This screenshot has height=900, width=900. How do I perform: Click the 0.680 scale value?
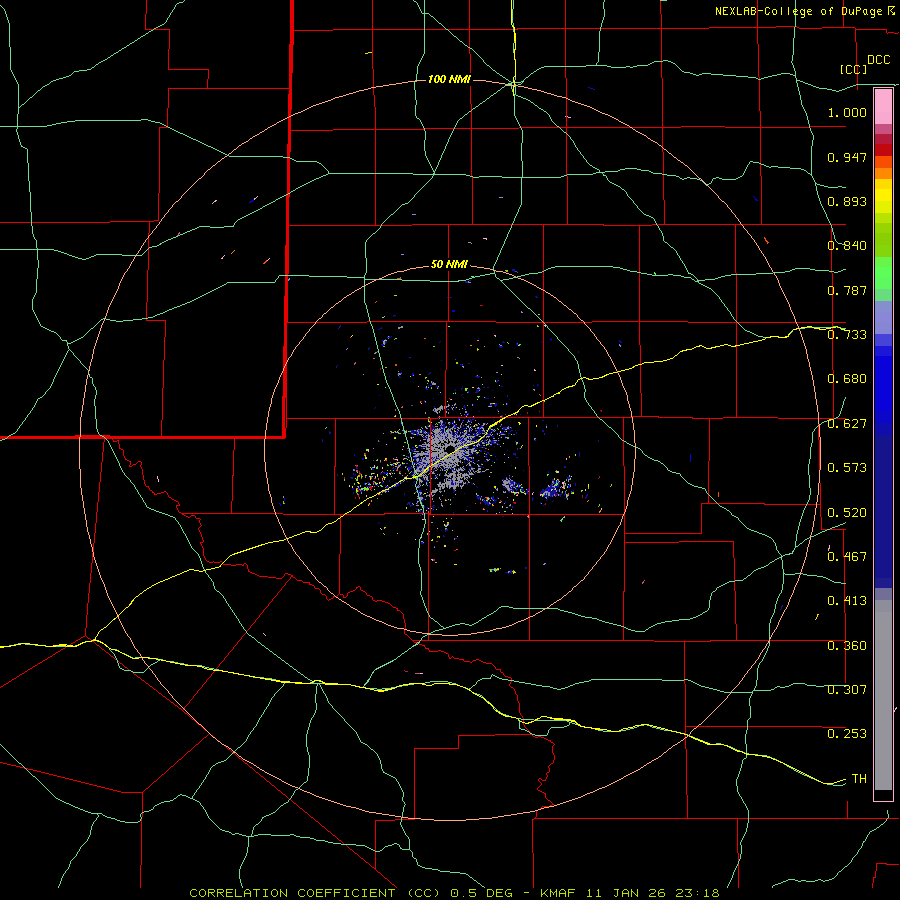point(847,379)
